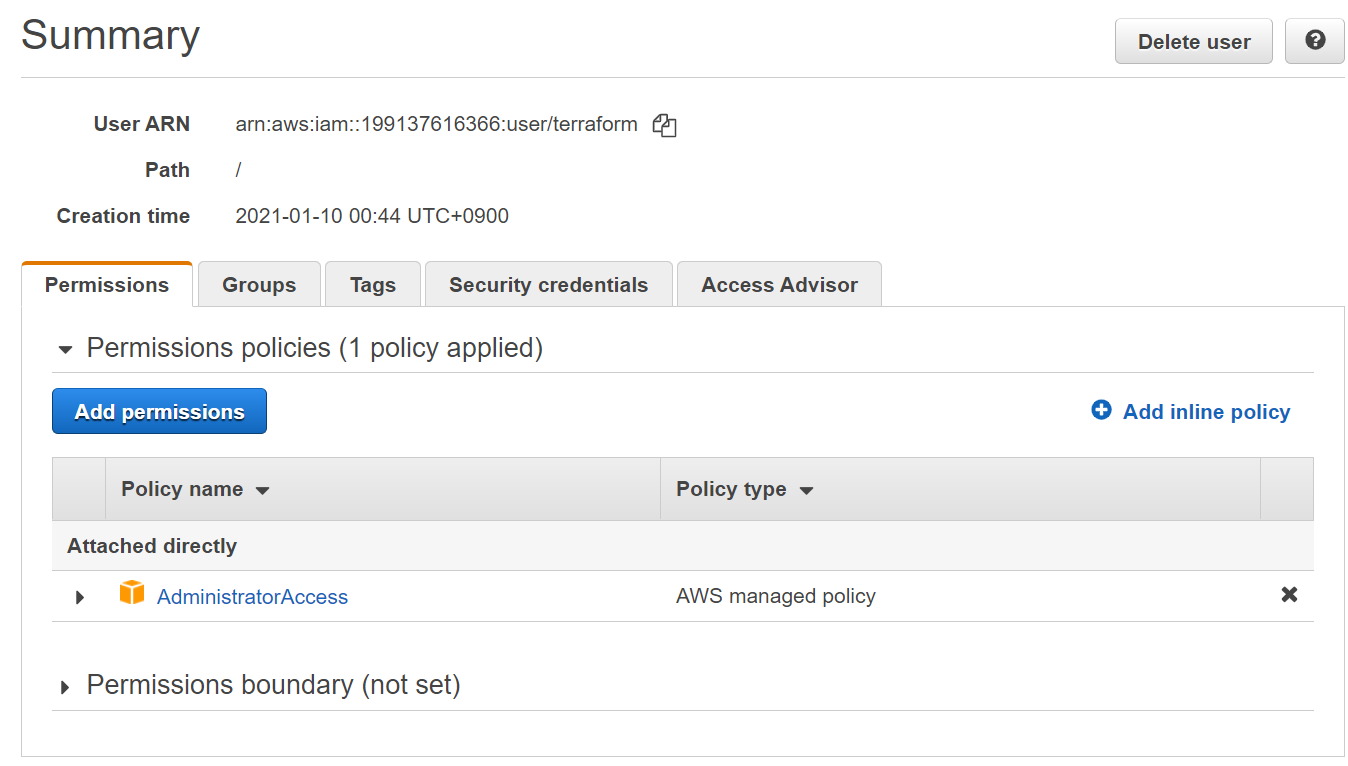Click the Attached directly group row
Image resolution: width=1348 pixels, height=766 pixels.
point(682,546)
